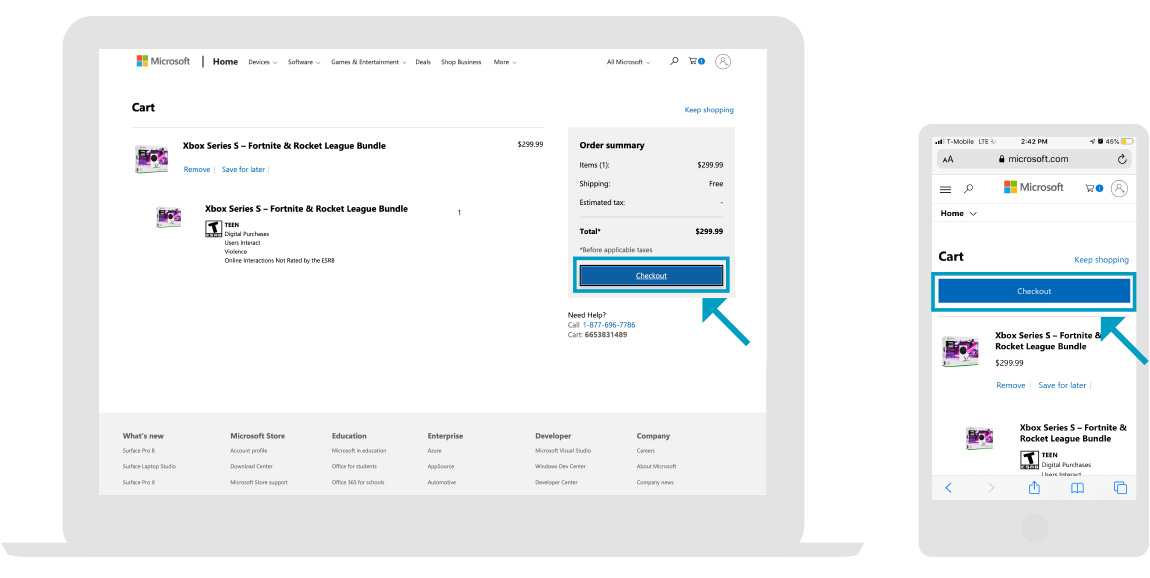Viewport: 1150px width, 578px height.
Task: Open search on the laptop Microsoft page
Action: 674,62
